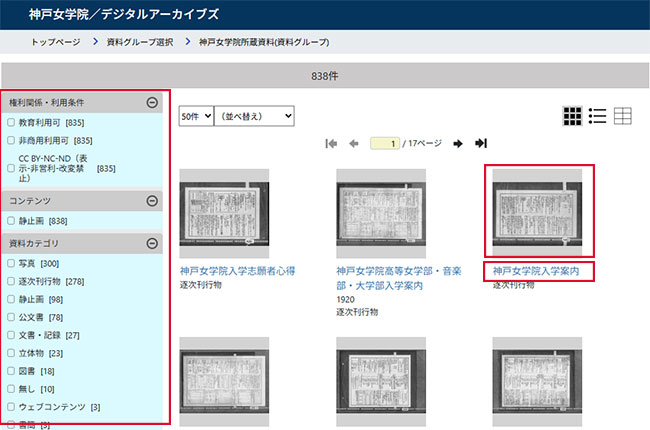This screenshot has height=430, width=650.
Task: Collapse the 資料カテゴリ filter section
Action: [152, 243]
